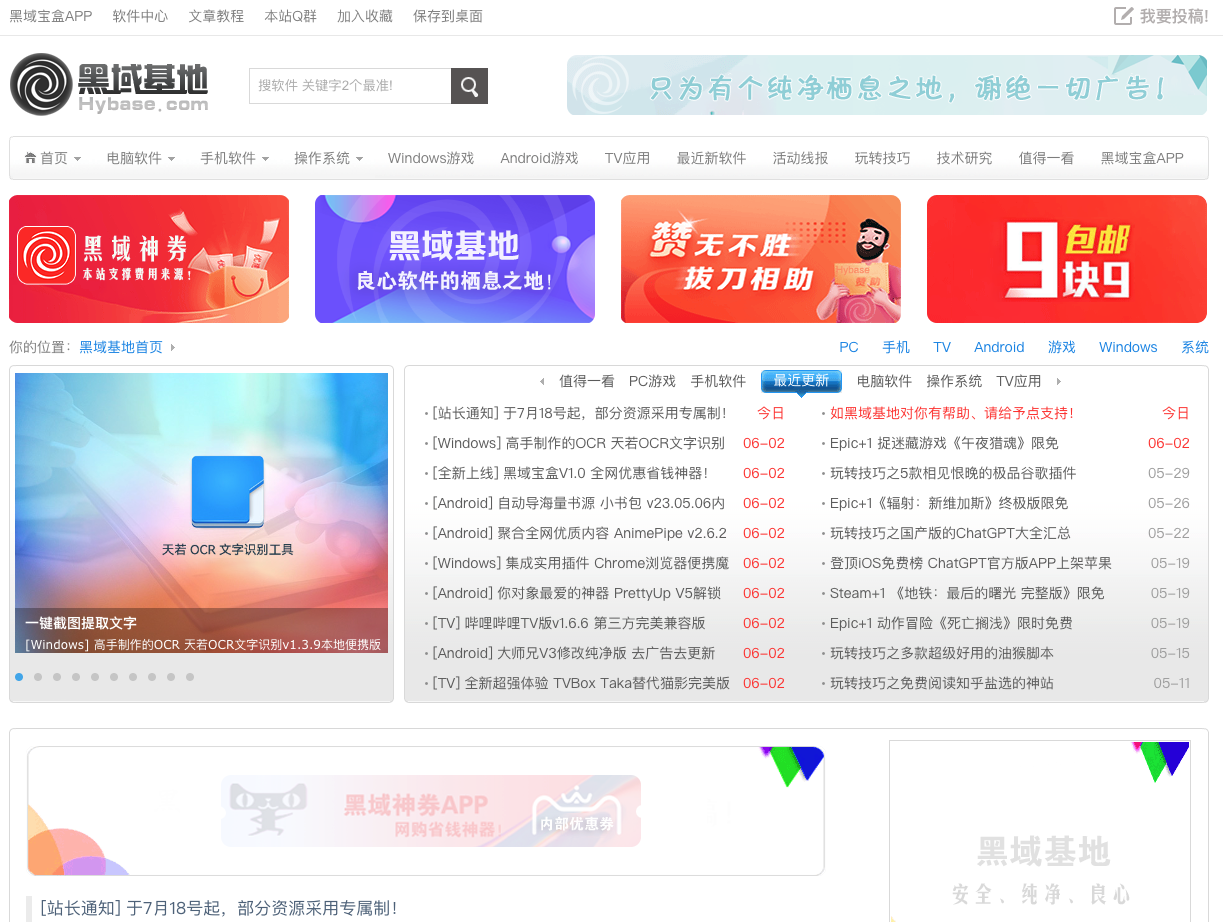Open the 黑域神券 red banner
This screenshot has height=922, width=1223.
point(149,259)
